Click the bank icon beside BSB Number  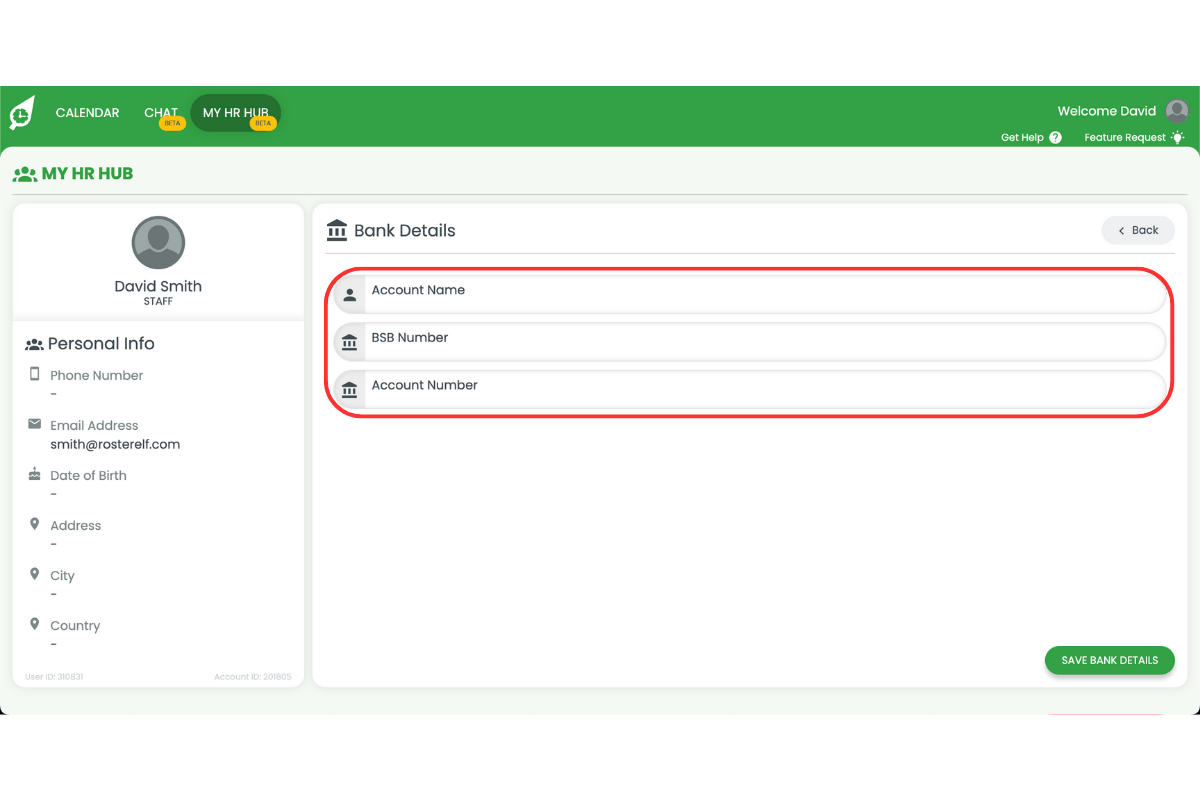coord(350,343)
